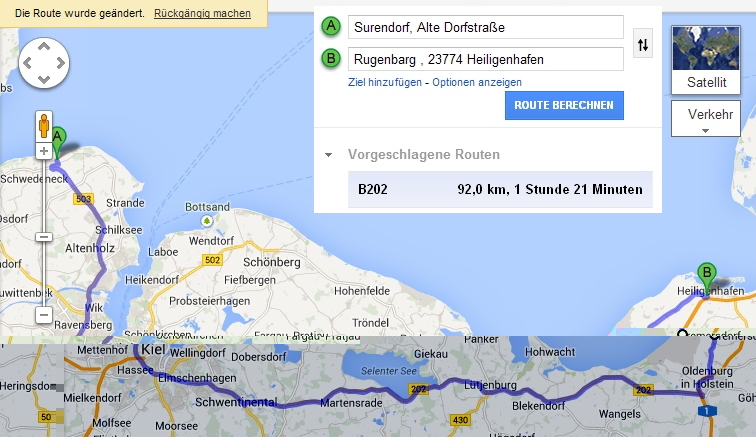Pan the map right with the arrow control
Viewport: 756px width, 437px height.
[60, 63]
